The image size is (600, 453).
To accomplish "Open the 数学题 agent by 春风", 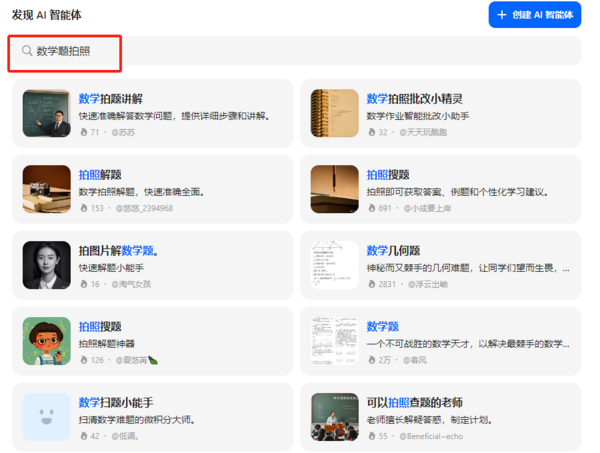I will [440, 341].
